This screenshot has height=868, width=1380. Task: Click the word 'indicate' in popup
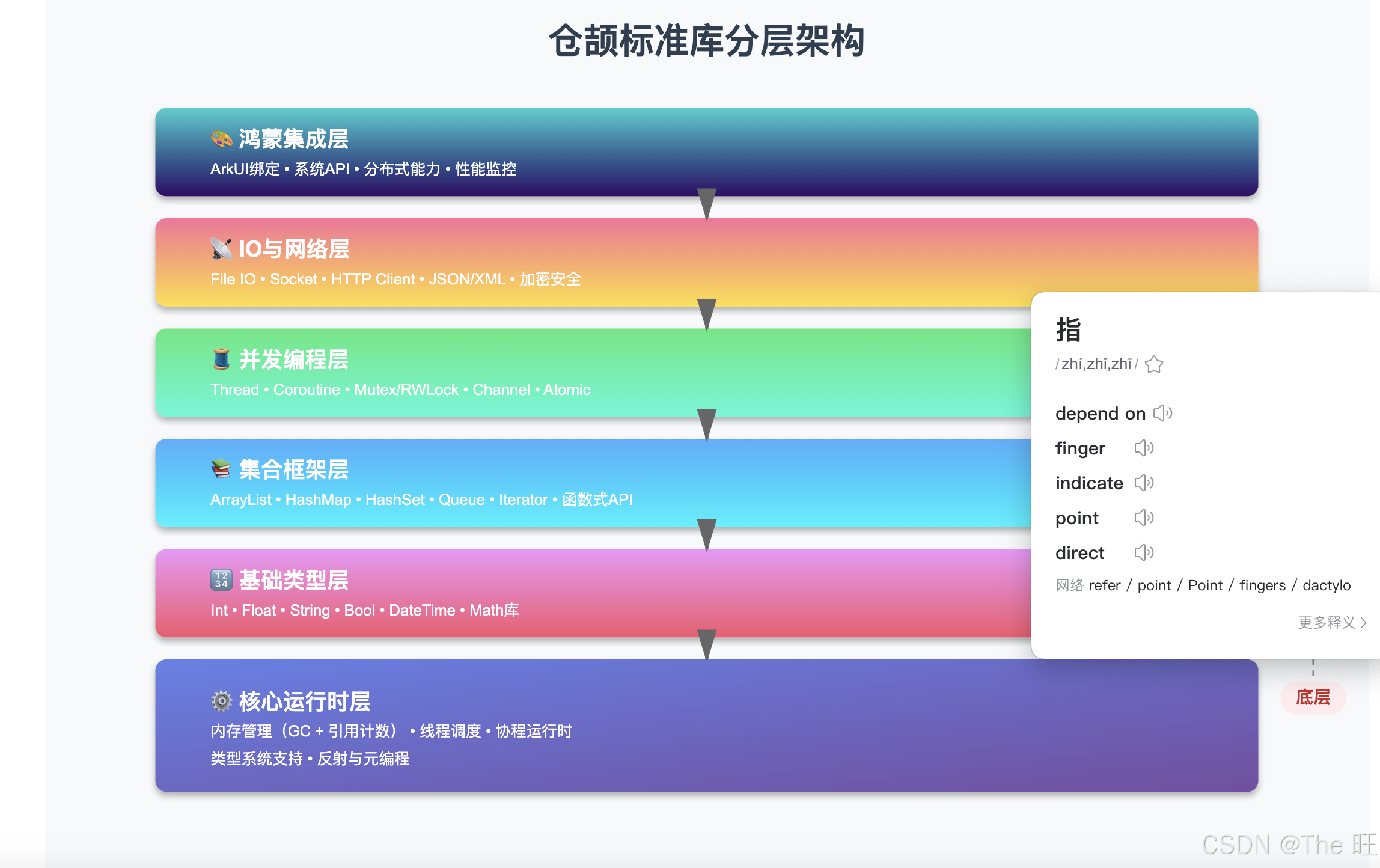click(x=1089, y=483)
